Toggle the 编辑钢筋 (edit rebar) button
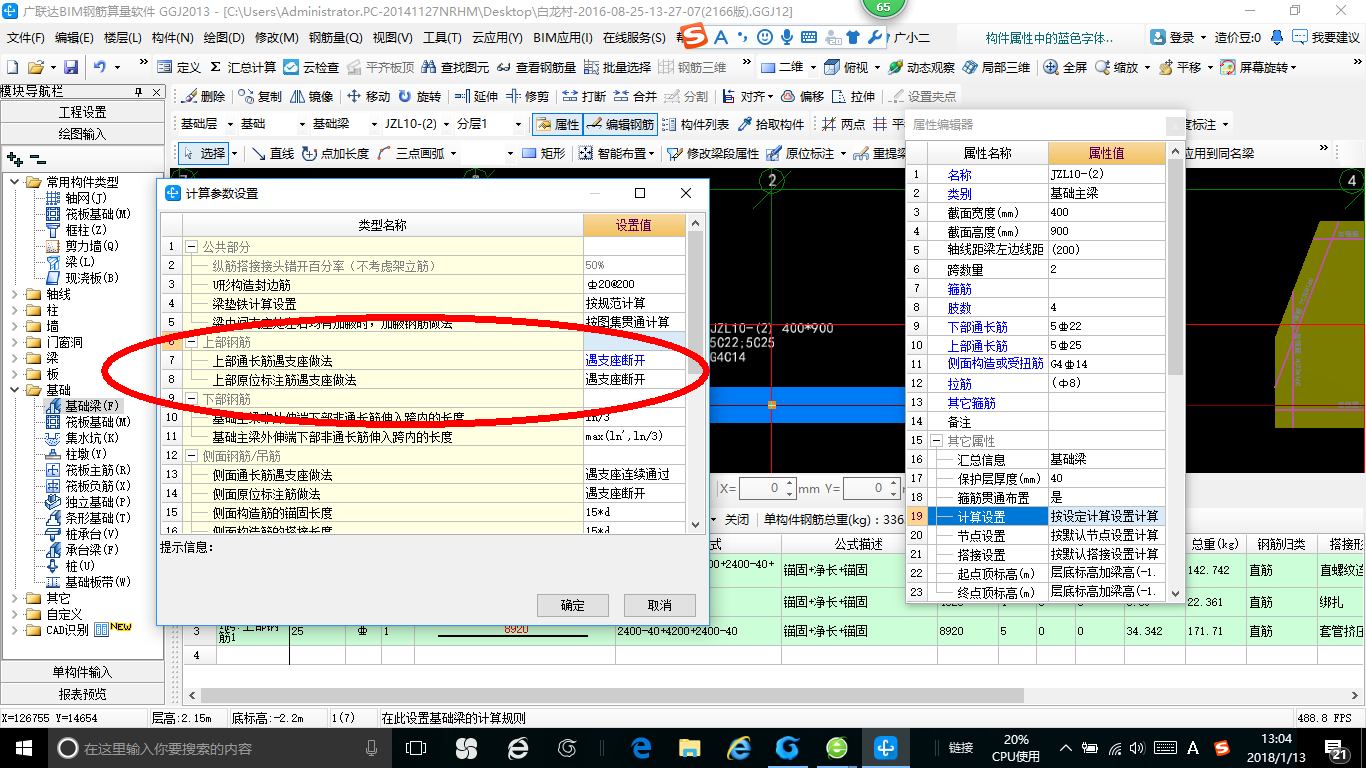The image size is (1366, 768). pos(620,125)
